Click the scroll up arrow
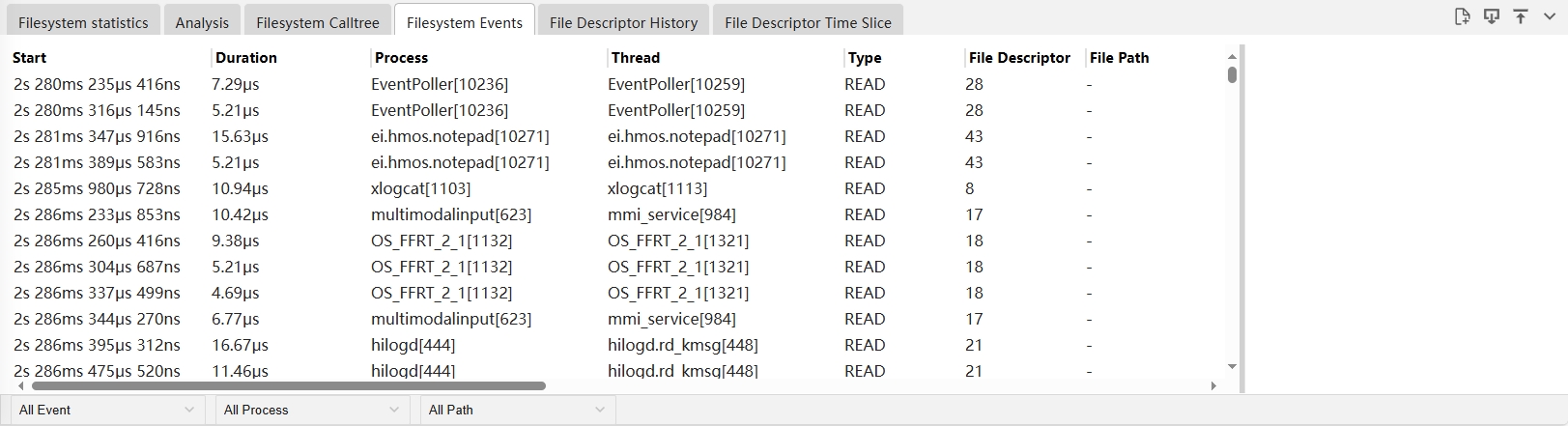The image size is (1568, 426). pos(1232,57)
